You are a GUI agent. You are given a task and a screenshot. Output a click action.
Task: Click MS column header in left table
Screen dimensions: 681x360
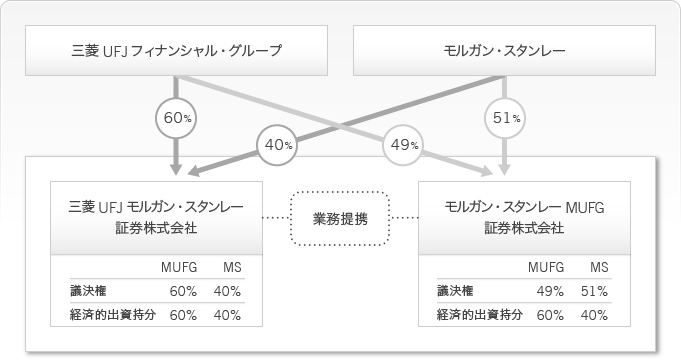[x=232, y=267]
